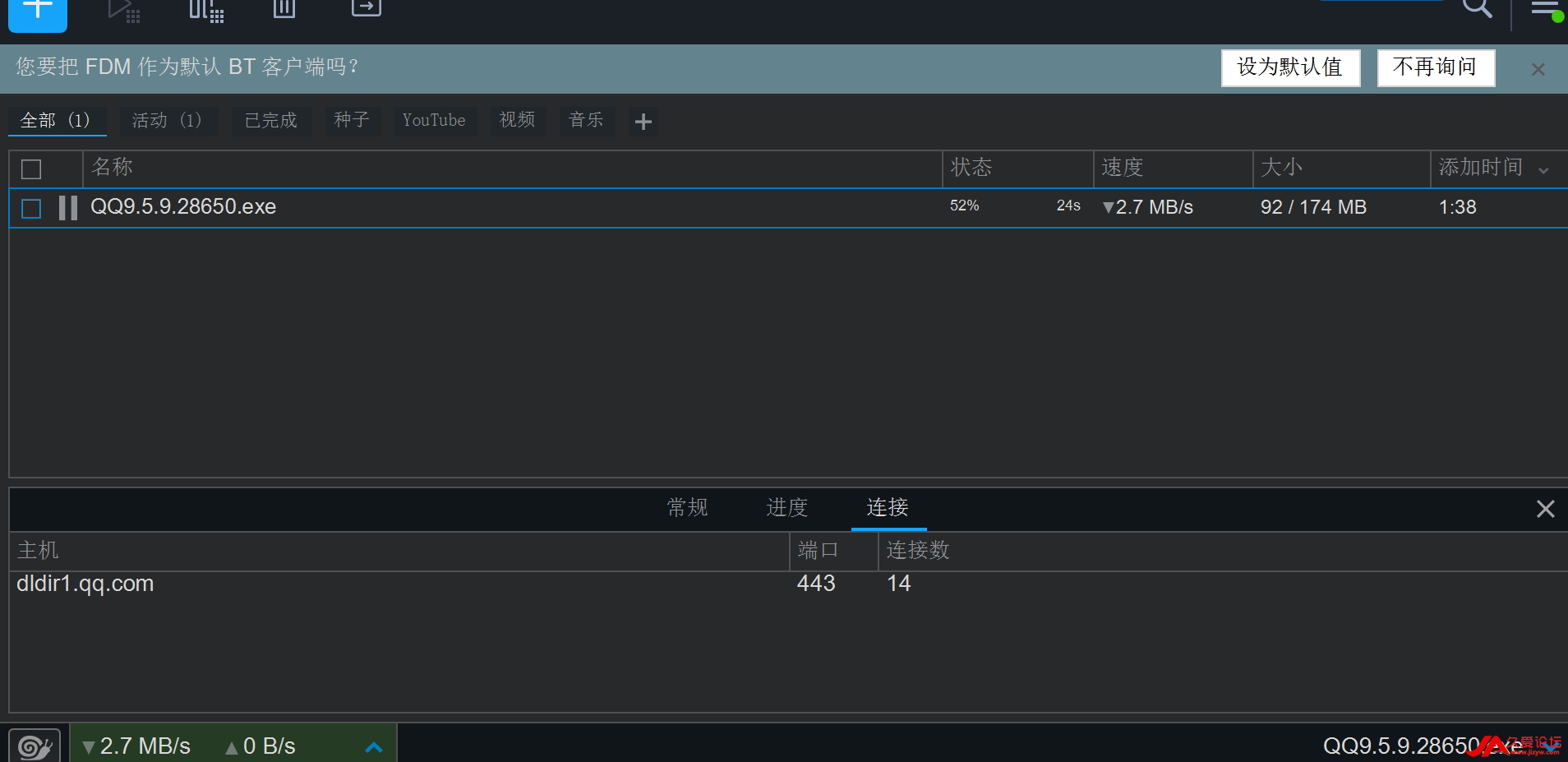Viewport: 1568px width, 762px height.
Task: Open search with magnifier icon
Action: point(1477,9)
